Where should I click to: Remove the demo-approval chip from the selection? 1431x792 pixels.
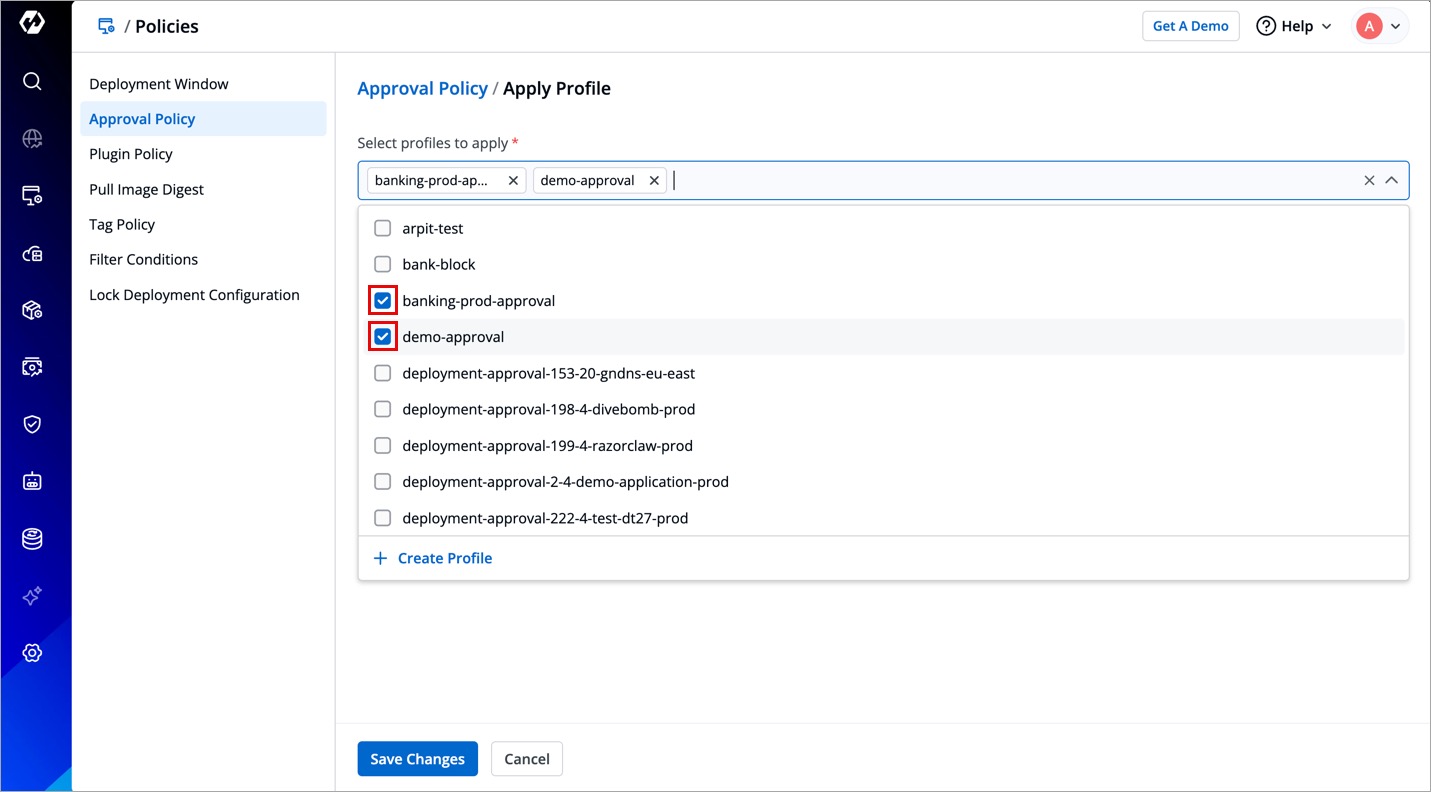click(654, 181)
